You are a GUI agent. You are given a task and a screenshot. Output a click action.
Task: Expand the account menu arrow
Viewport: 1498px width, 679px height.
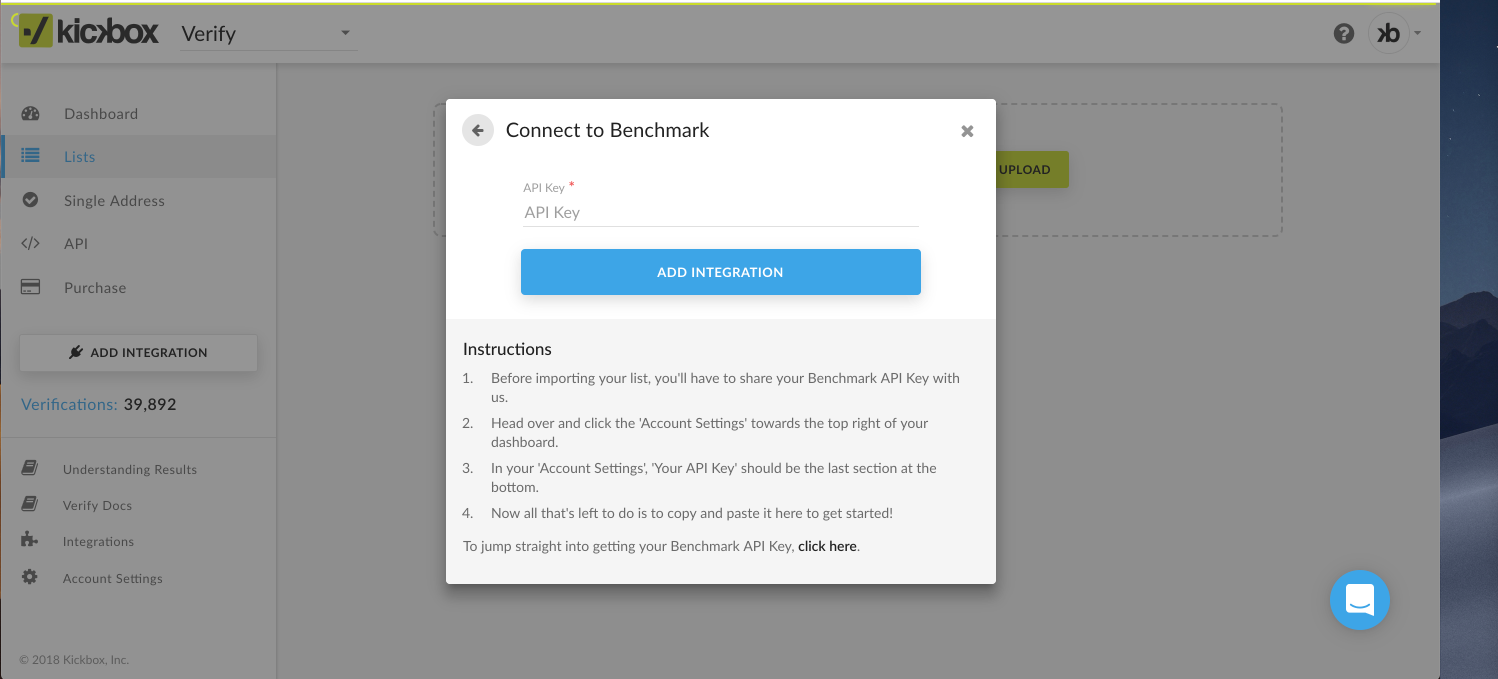click(1418, 33)
